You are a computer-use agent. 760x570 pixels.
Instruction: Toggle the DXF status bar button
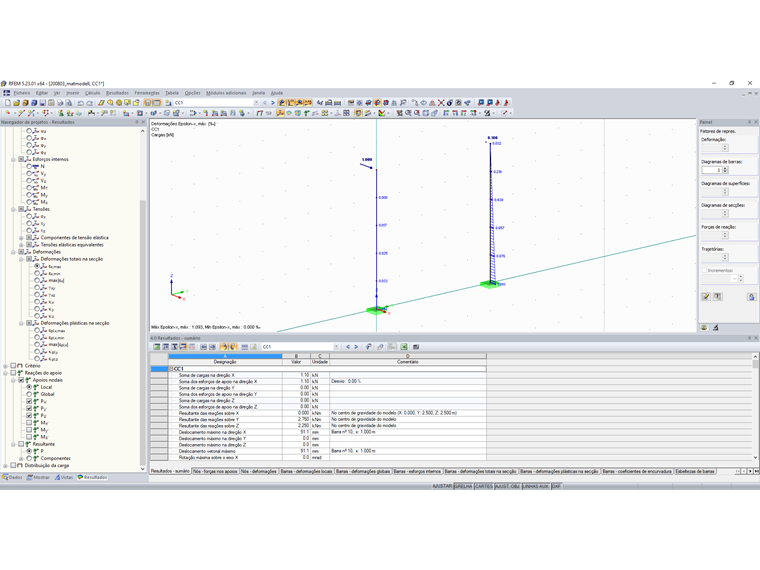click(x=556, y=486)
